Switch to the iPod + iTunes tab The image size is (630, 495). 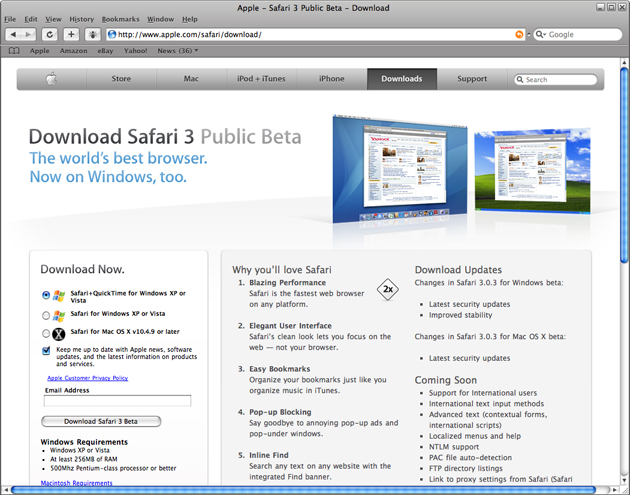[x=261, y=79]
